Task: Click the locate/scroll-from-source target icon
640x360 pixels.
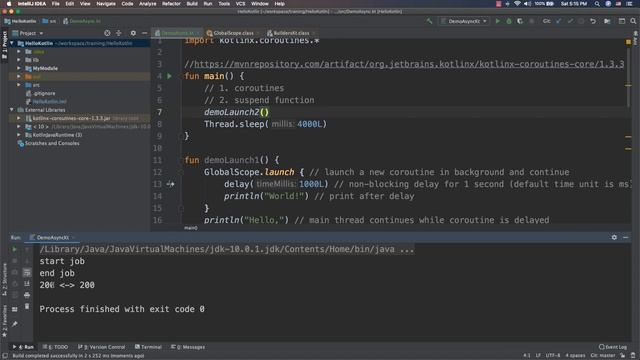Action: (107, 33)
